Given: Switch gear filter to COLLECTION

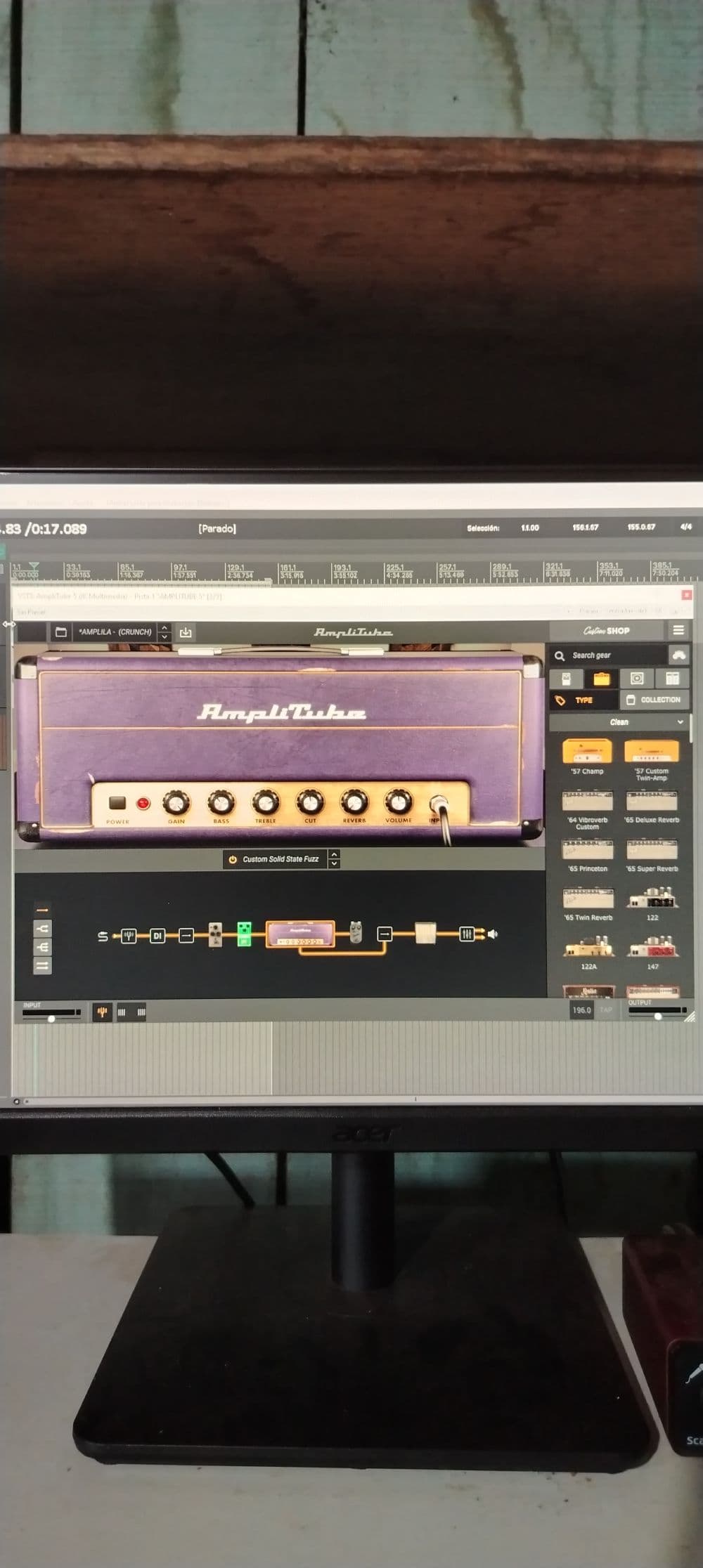Looking at the screenshot, I should (654, 700).
